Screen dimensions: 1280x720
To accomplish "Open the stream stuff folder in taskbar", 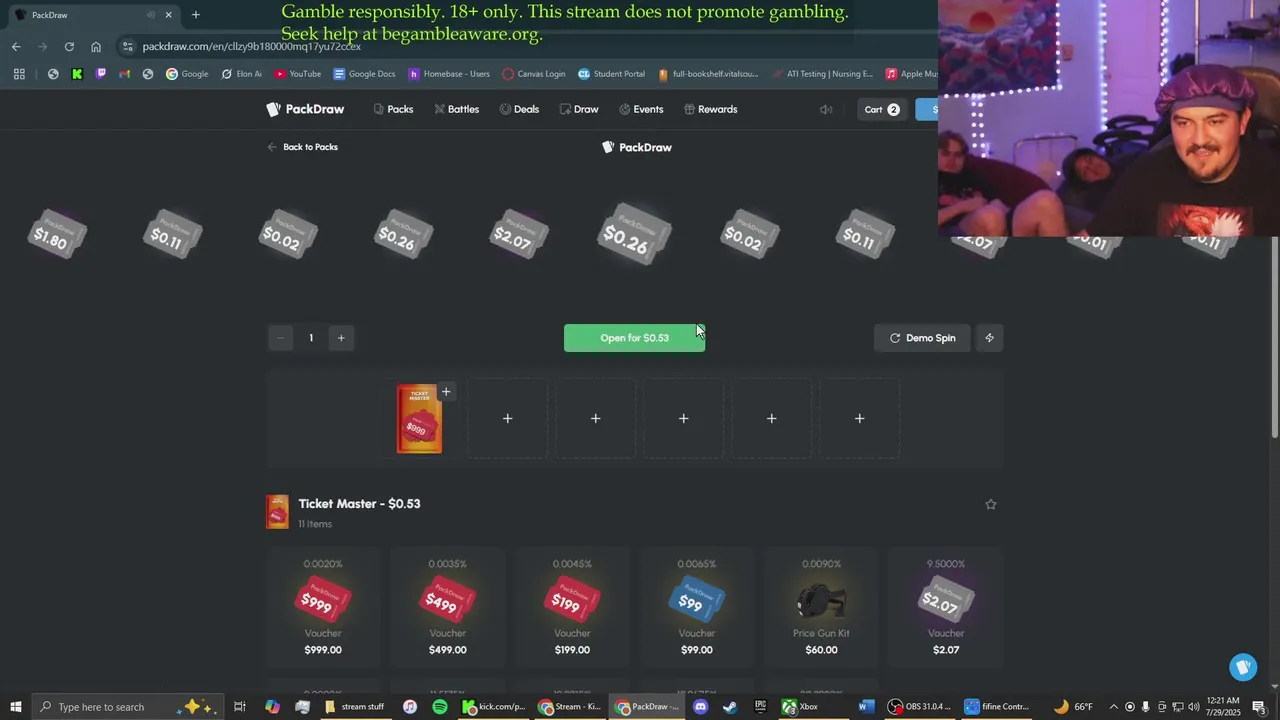I will tap(355, 707).
